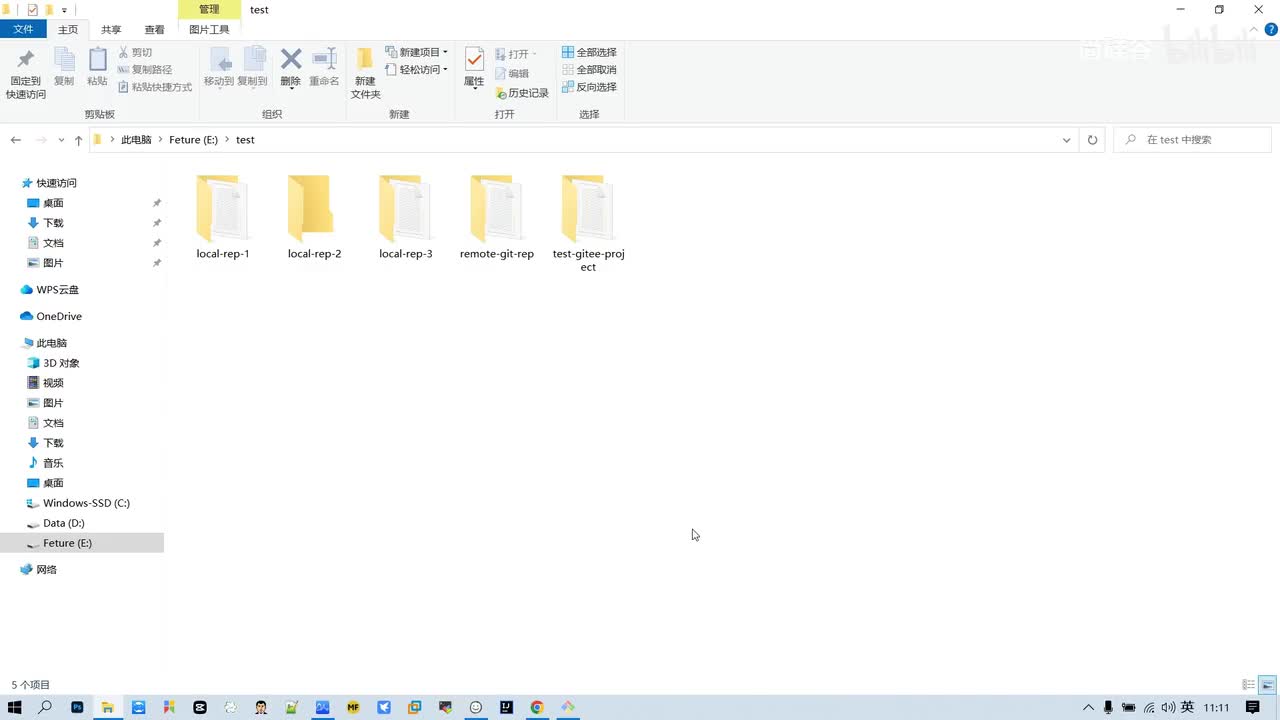Screen dimensions: 1280x720
Task: Expand breadcrumb chevron after 此电脑
Action: coord(160,140)
